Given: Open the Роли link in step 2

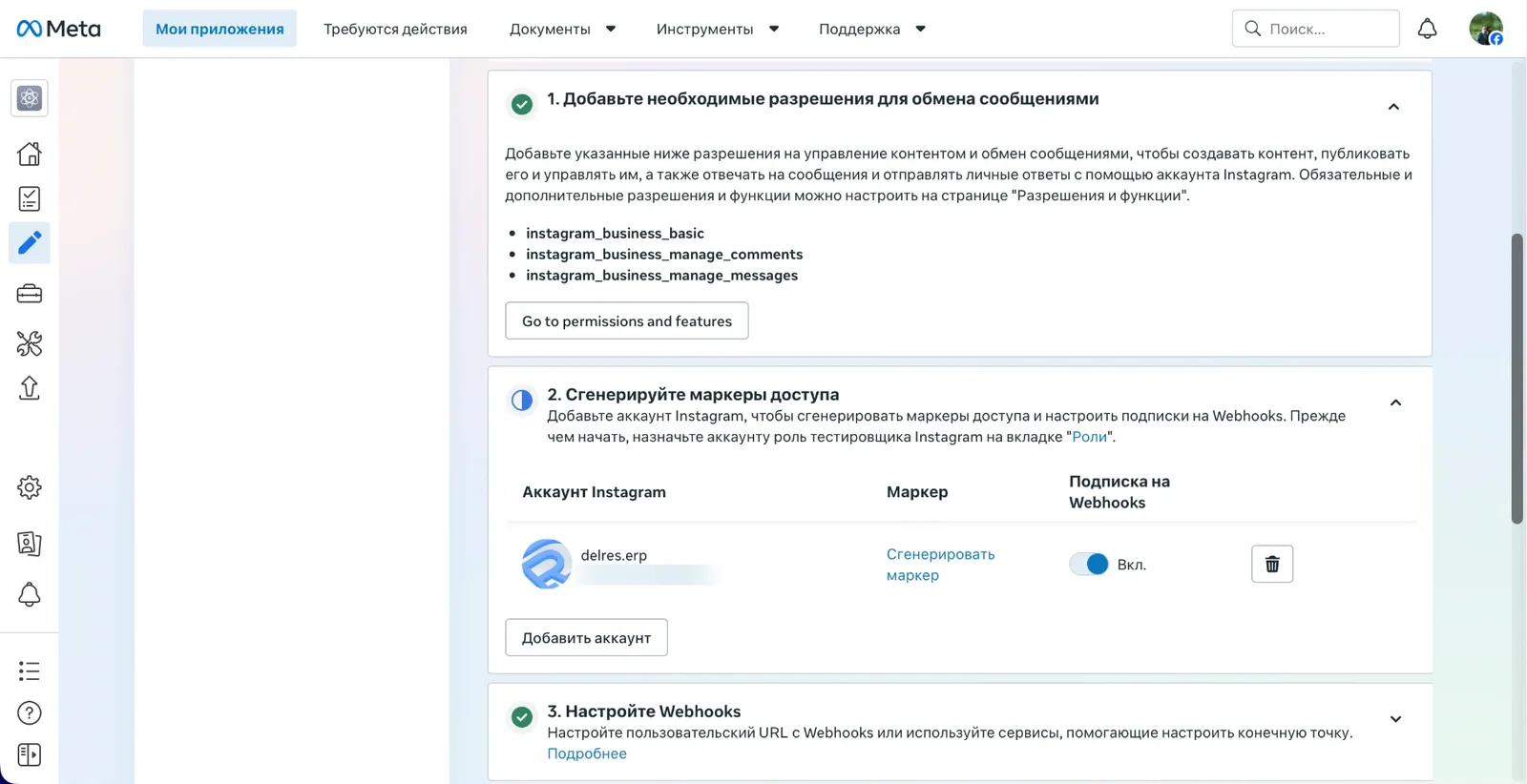Looking at the screenshot, I should point(1089,437).
